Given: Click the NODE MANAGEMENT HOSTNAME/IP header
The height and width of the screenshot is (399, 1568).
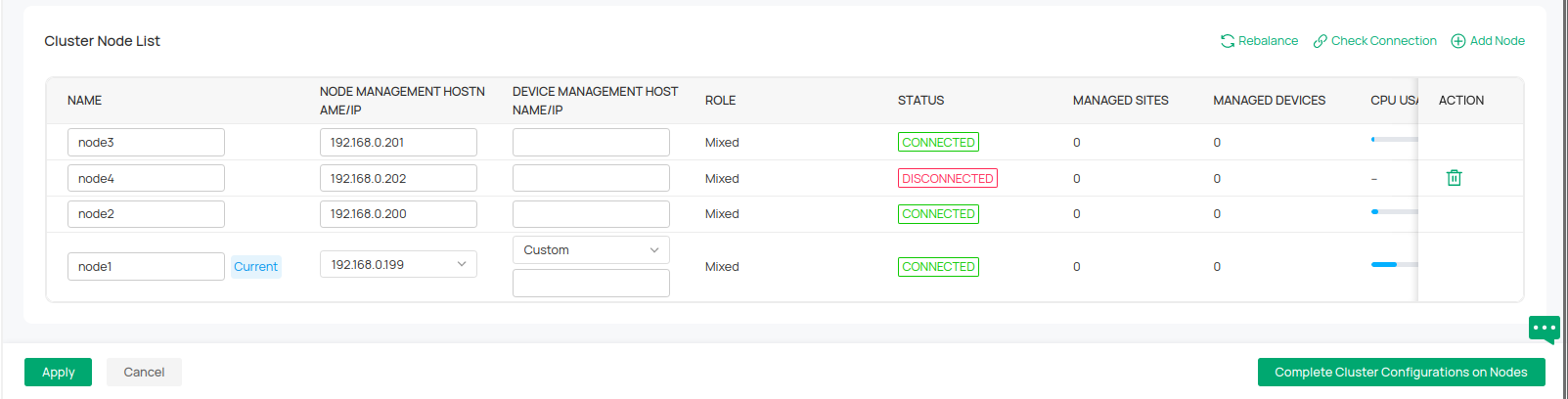Looking at the screenshot, I should (402, 101).
